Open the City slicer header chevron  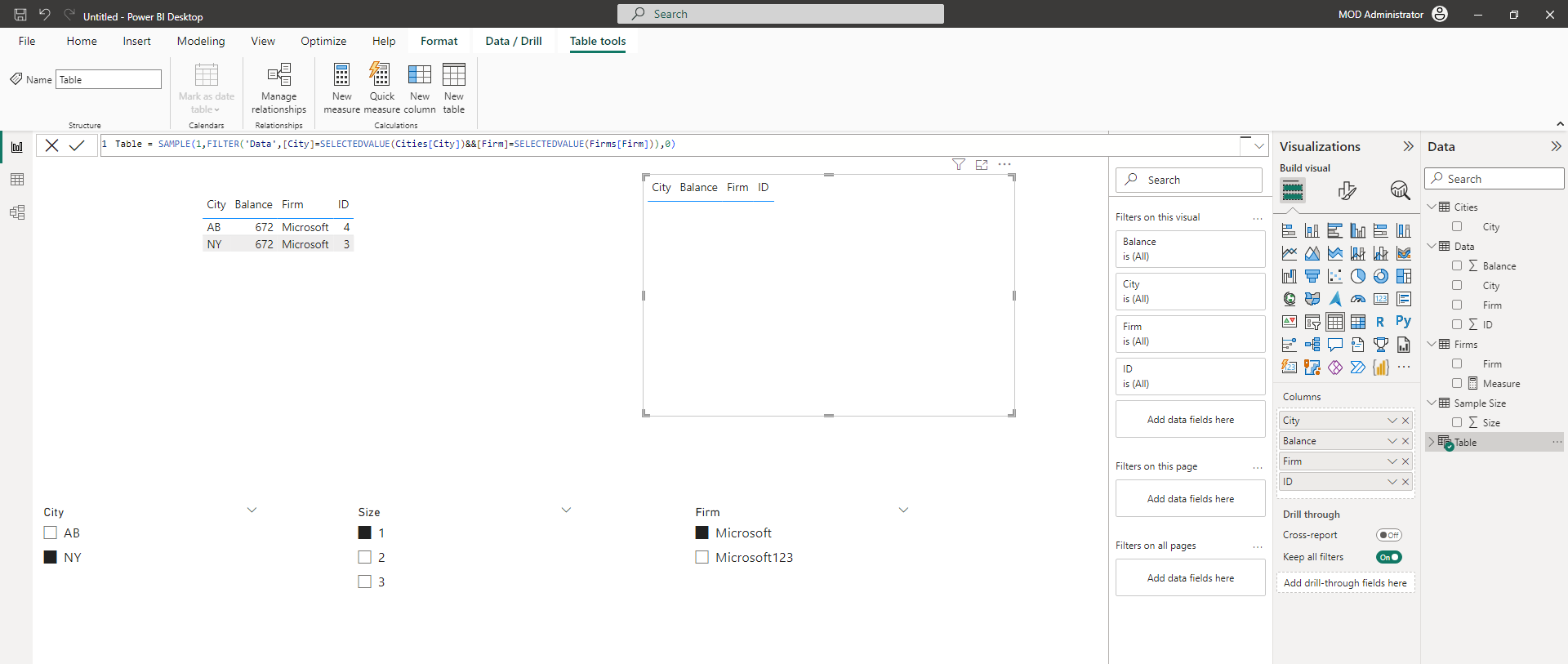[x=252, y=510]
